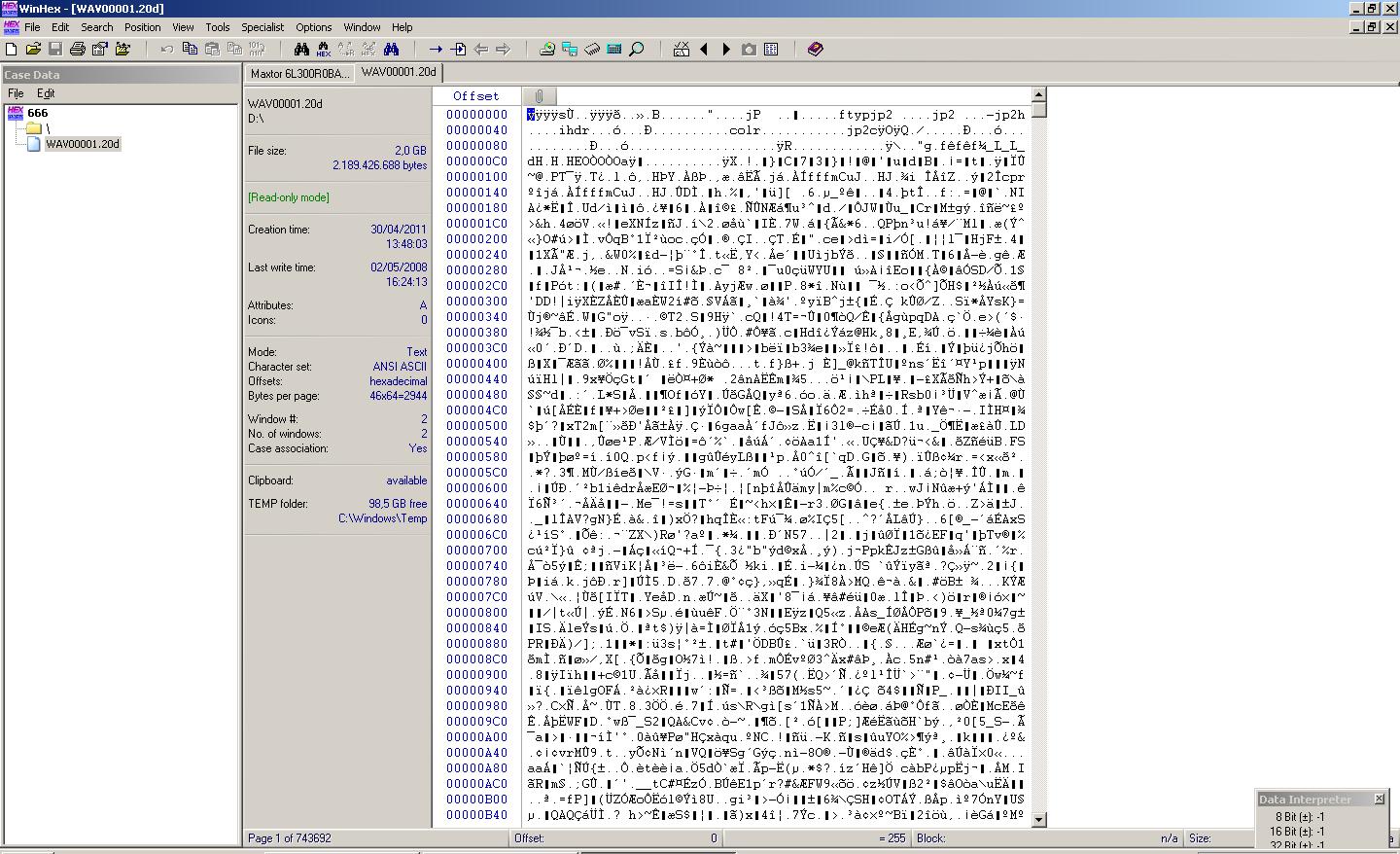Click offset row 00000100

[477, 177]
